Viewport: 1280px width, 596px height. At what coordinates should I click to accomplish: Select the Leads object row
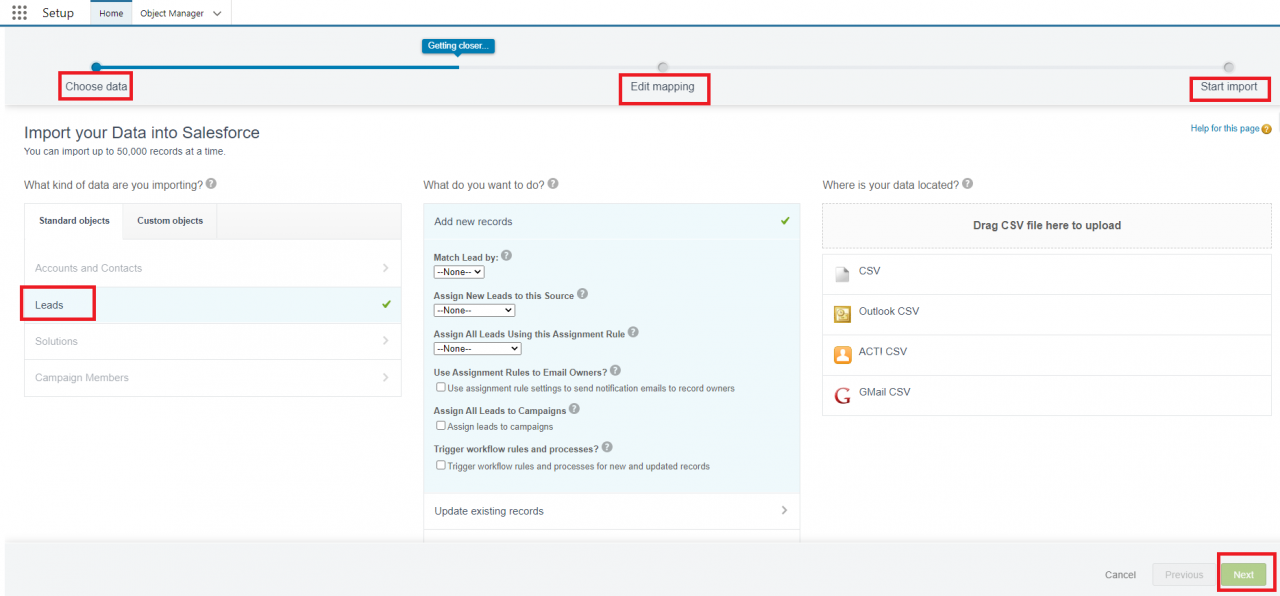[x=213, y=305]
